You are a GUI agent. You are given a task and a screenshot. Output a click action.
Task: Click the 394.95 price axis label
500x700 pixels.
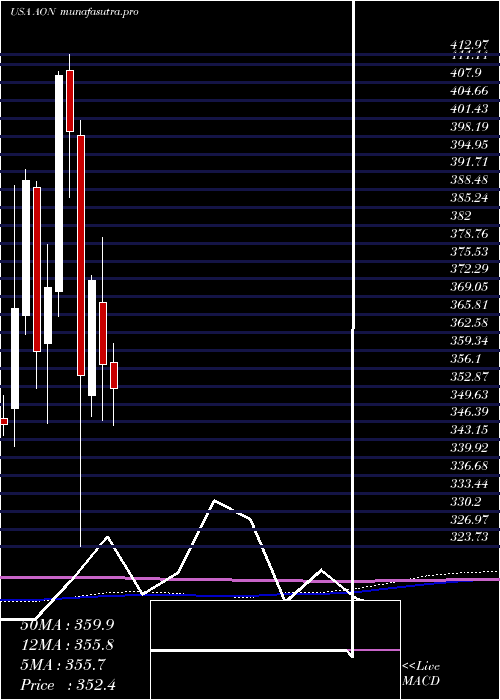(x=470, y=144)
